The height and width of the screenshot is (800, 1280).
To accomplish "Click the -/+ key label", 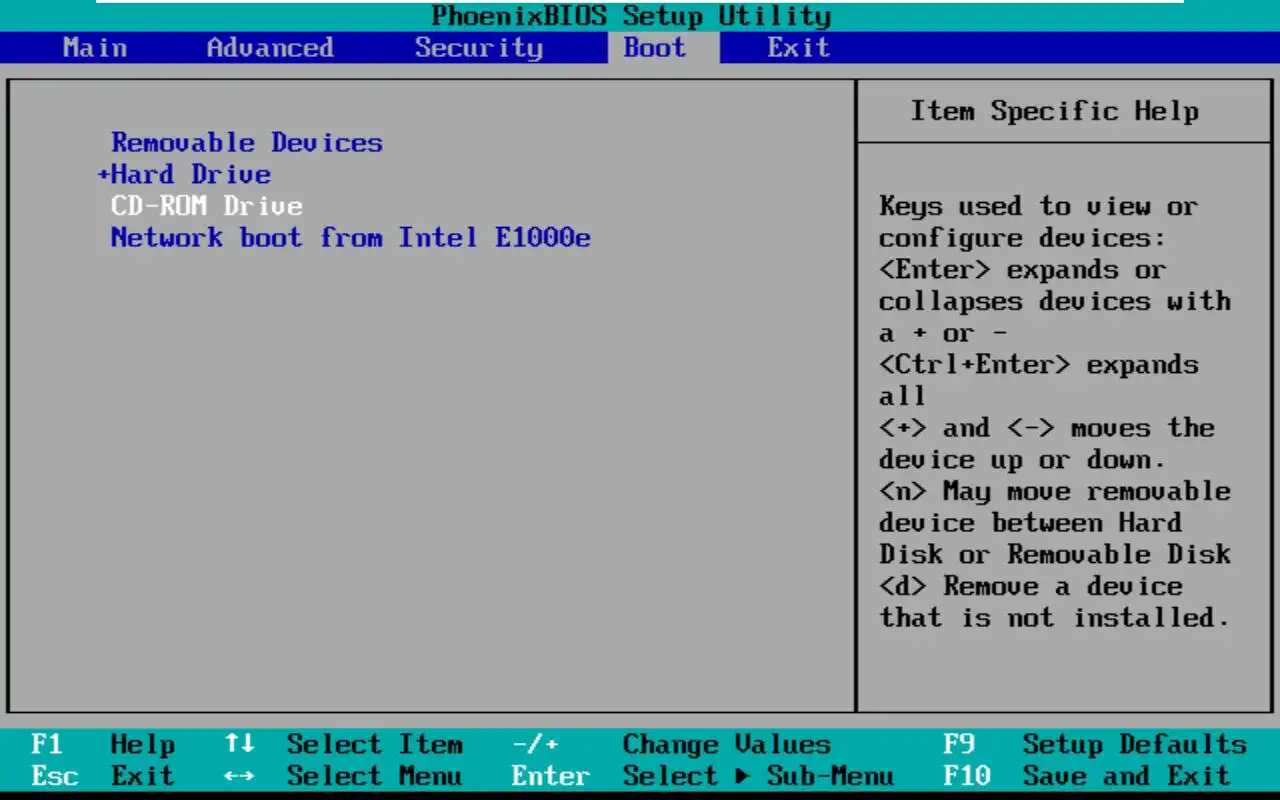I will click(535, 744).
